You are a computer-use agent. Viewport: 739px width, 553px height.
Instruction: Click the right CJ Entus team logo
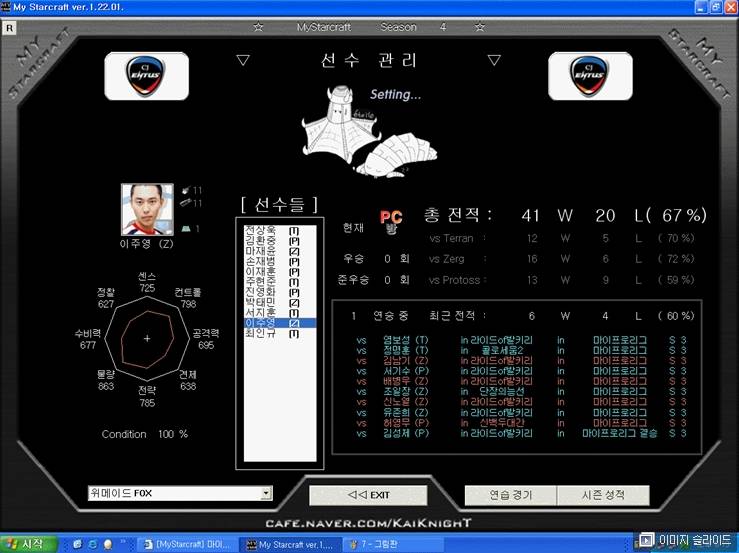point(590,76)
